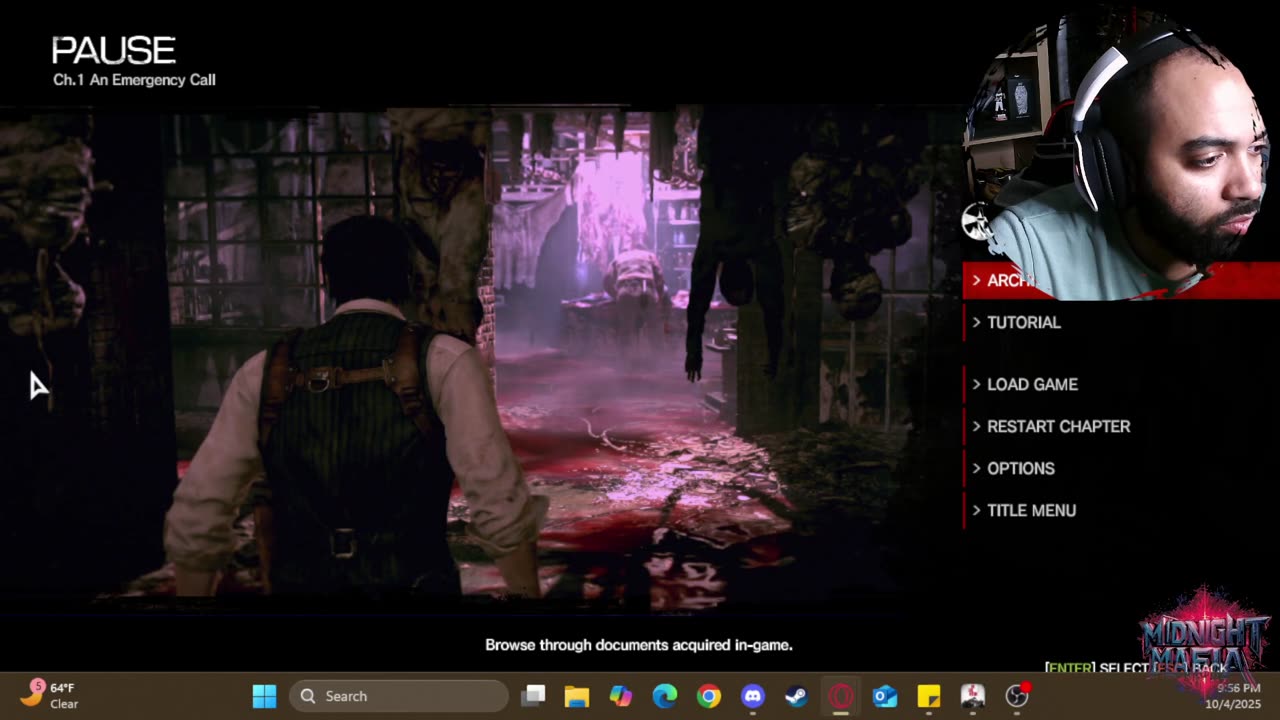
Task: Open Outlook from the taskbar
Action: point(885,696)
